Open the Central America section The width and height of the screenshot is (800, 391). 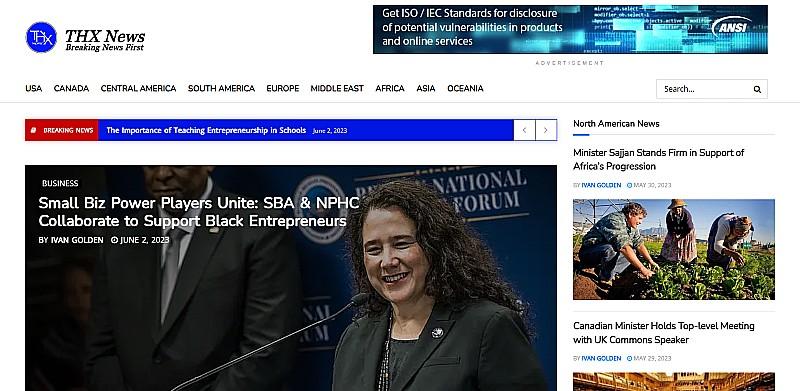click(138, 88)
